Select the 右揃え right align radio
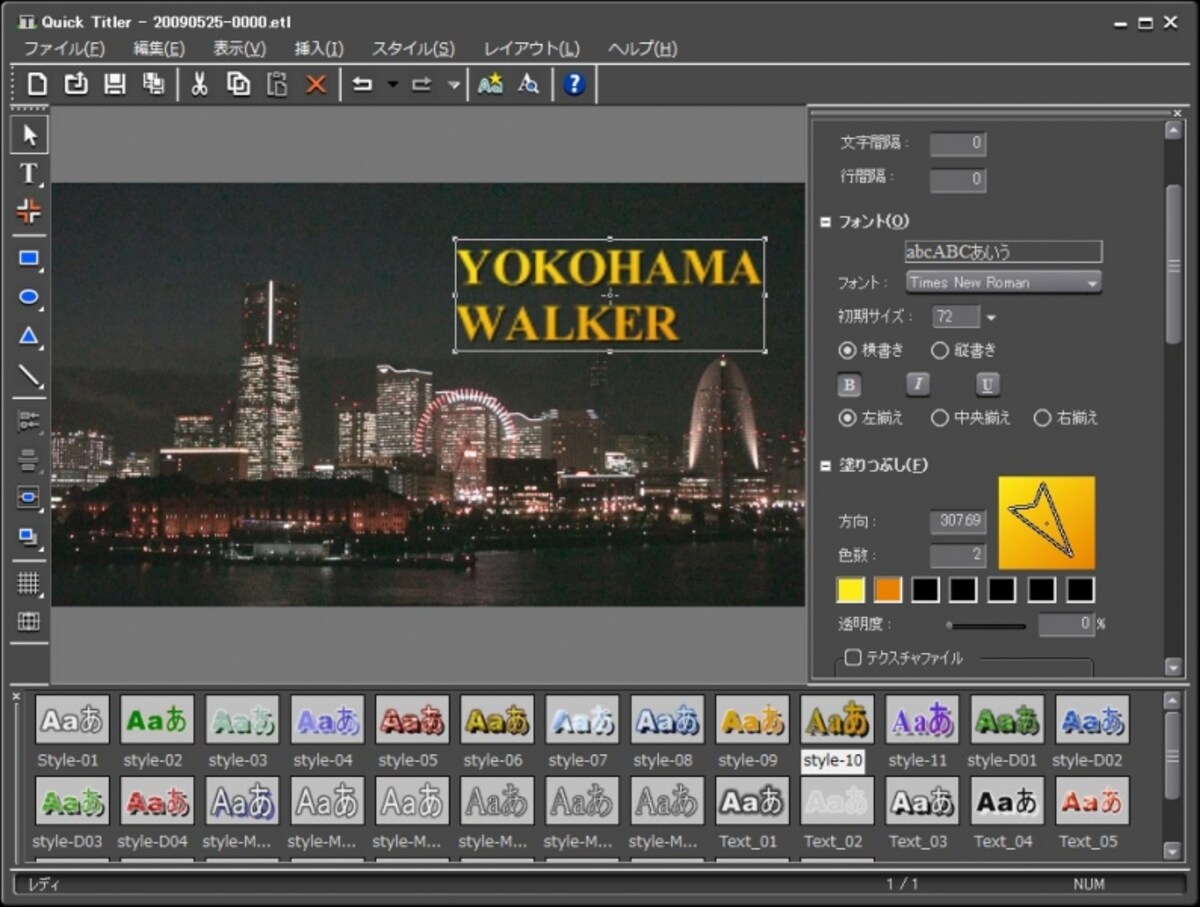 tap(1042, 418)
